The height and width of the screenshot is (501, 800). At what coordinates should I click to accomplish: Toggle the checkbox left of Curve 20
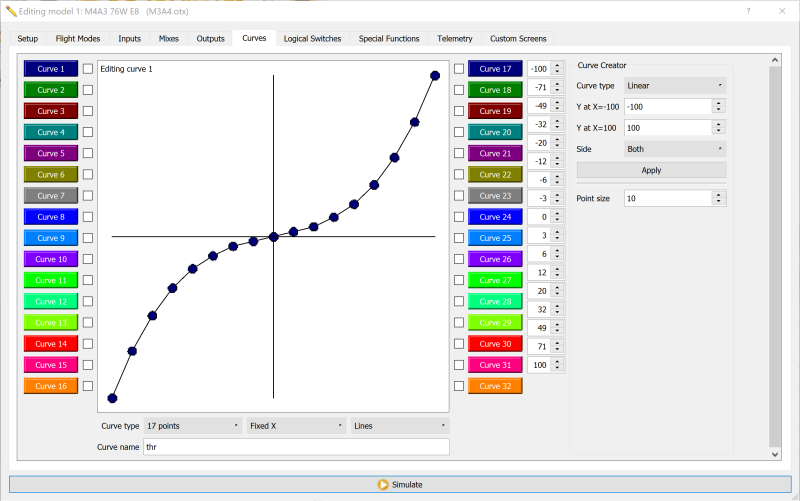click(x=459, y=132)
